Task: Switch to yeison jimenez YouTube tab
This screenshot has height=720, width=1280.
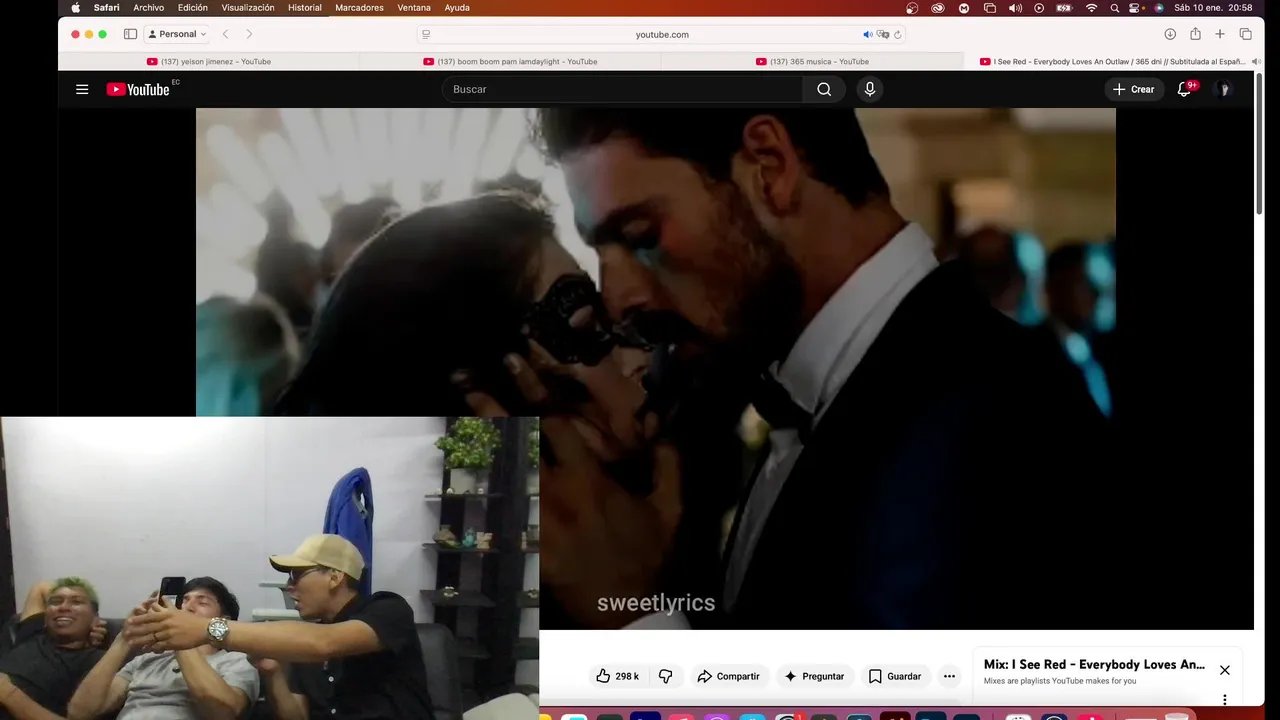Action: tap(209, 61)
